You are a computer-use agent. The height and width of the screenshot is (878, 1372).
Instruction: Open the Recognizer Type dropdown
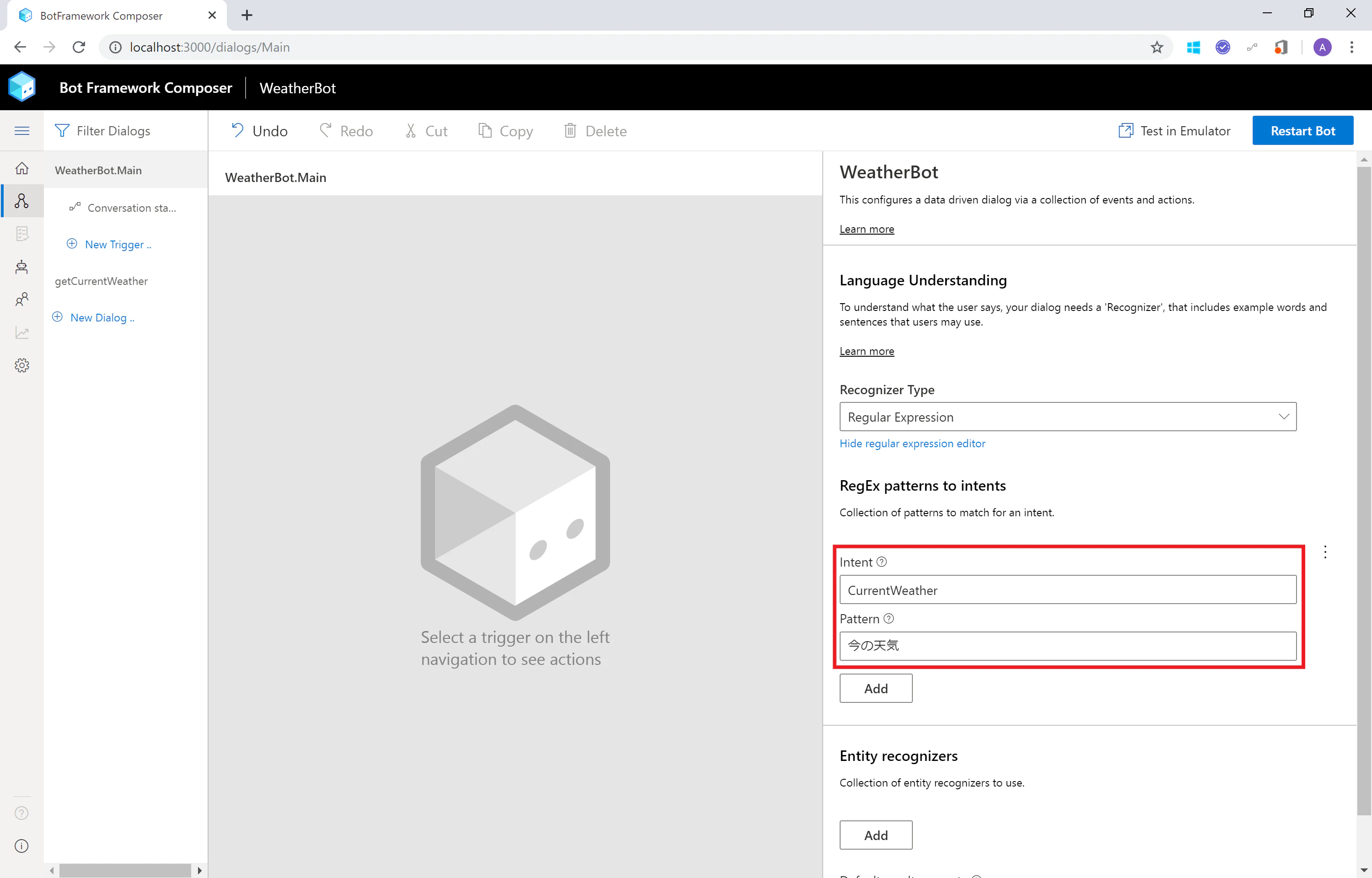point(1067,417)
